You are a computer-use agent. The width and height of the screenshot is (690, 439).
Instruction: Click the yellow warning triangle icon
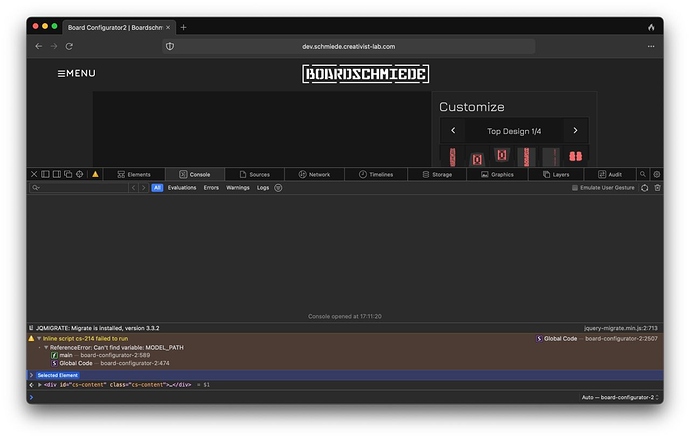(x=96, y=174)
